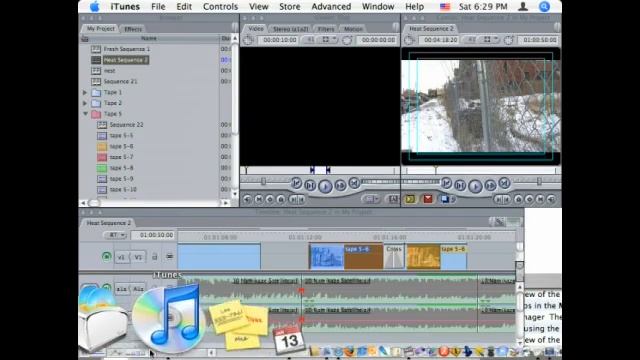The width and height of the screenshot is (640, 360).
Task: Click the Canvas jog slider handle
Action: [539, 181]
